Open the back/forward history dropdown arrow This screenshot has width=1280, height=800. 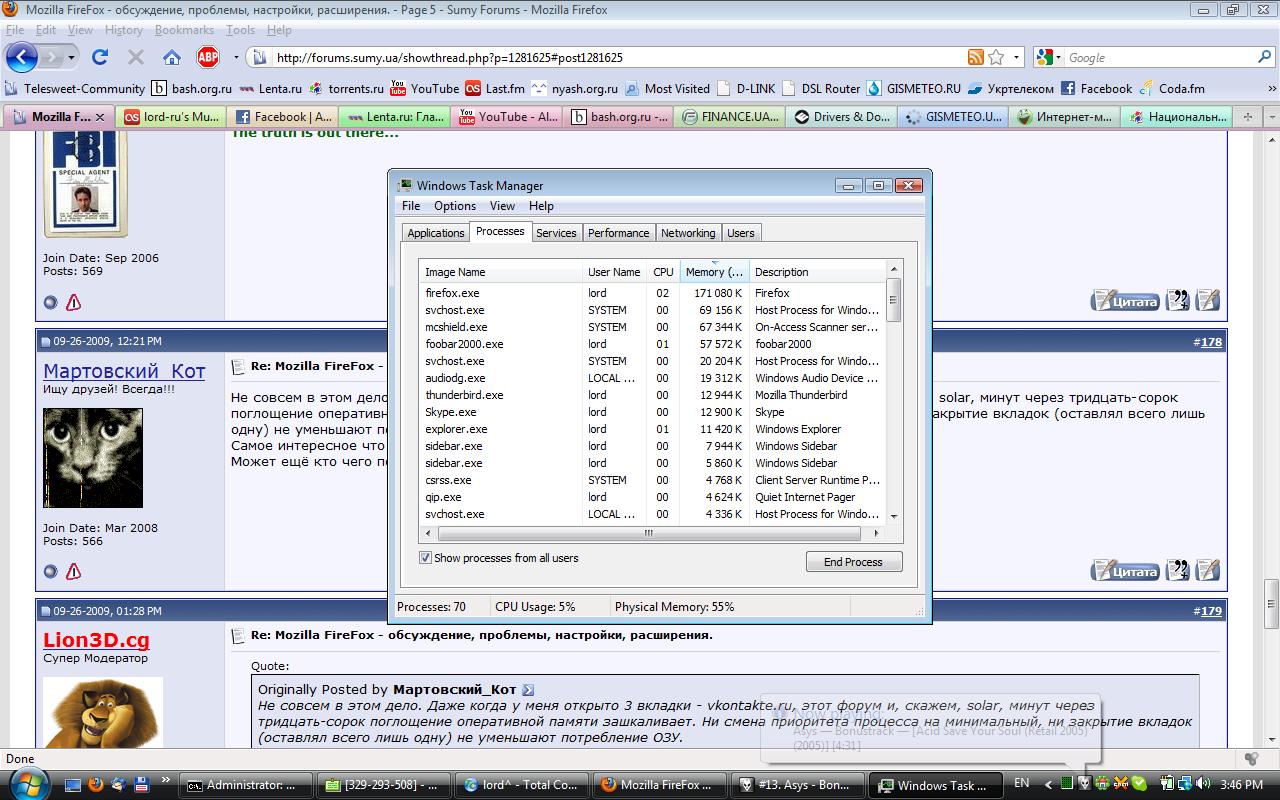pyautogui.click(x=72, y=57)
